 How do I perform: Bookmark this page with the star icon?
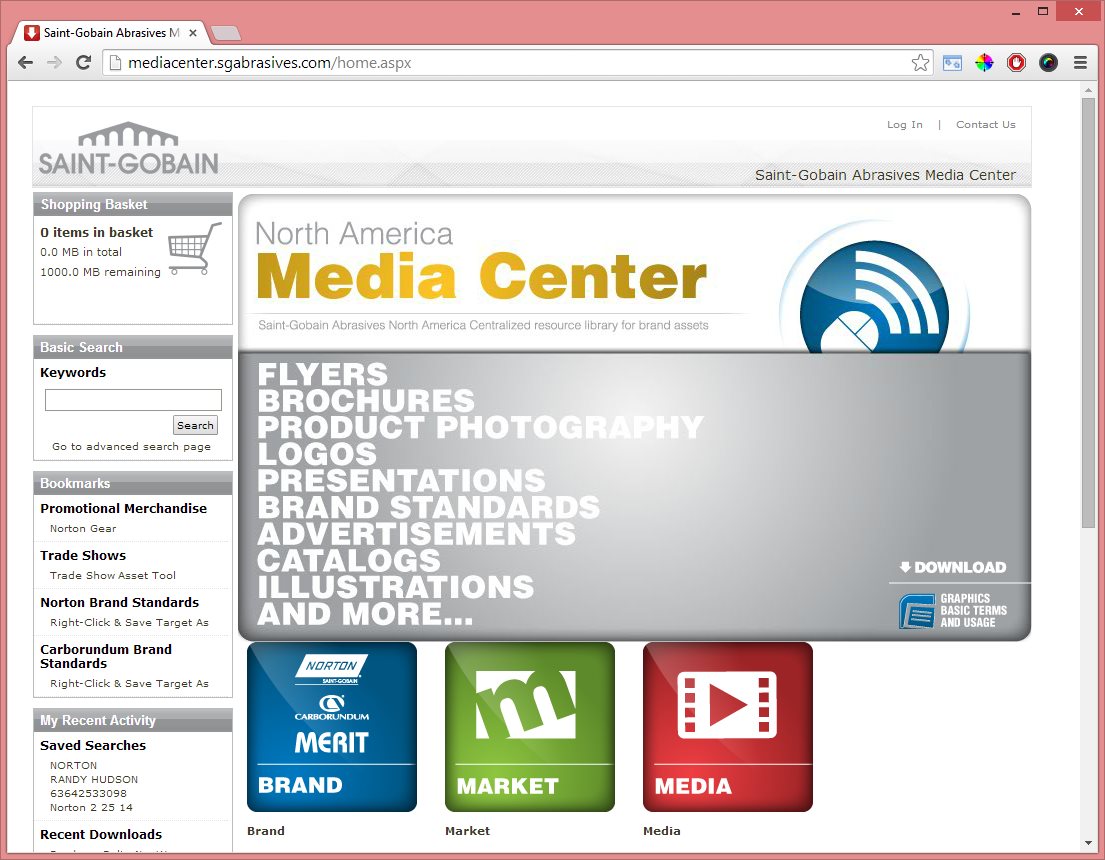[x=920, y=63]
